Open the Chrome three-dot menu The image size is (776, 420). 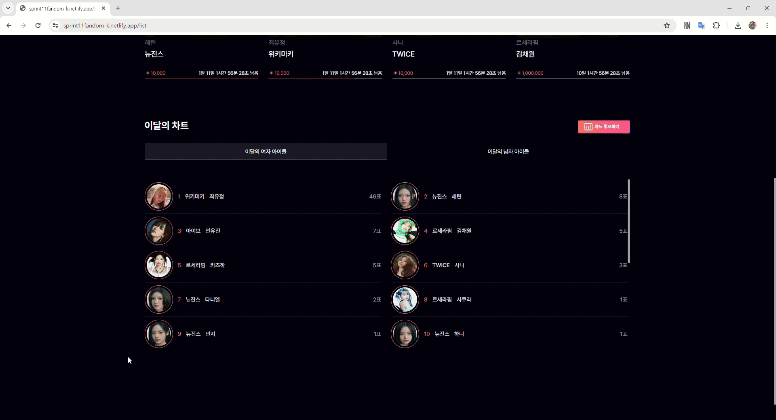pyautogui.click(x=767, y=25)
